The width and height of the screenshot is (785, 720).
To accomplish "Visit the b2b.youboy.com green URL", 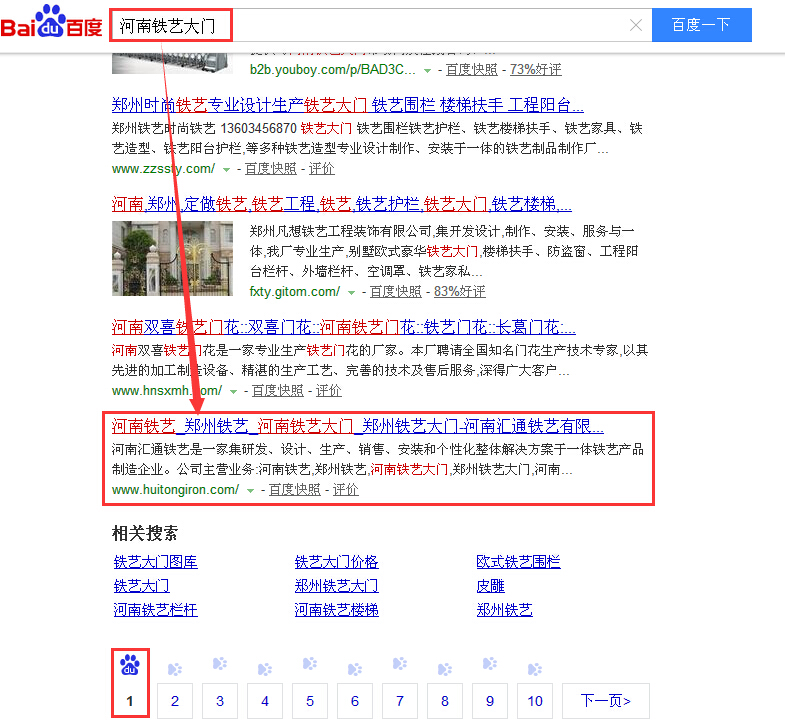I will [332, 70].
